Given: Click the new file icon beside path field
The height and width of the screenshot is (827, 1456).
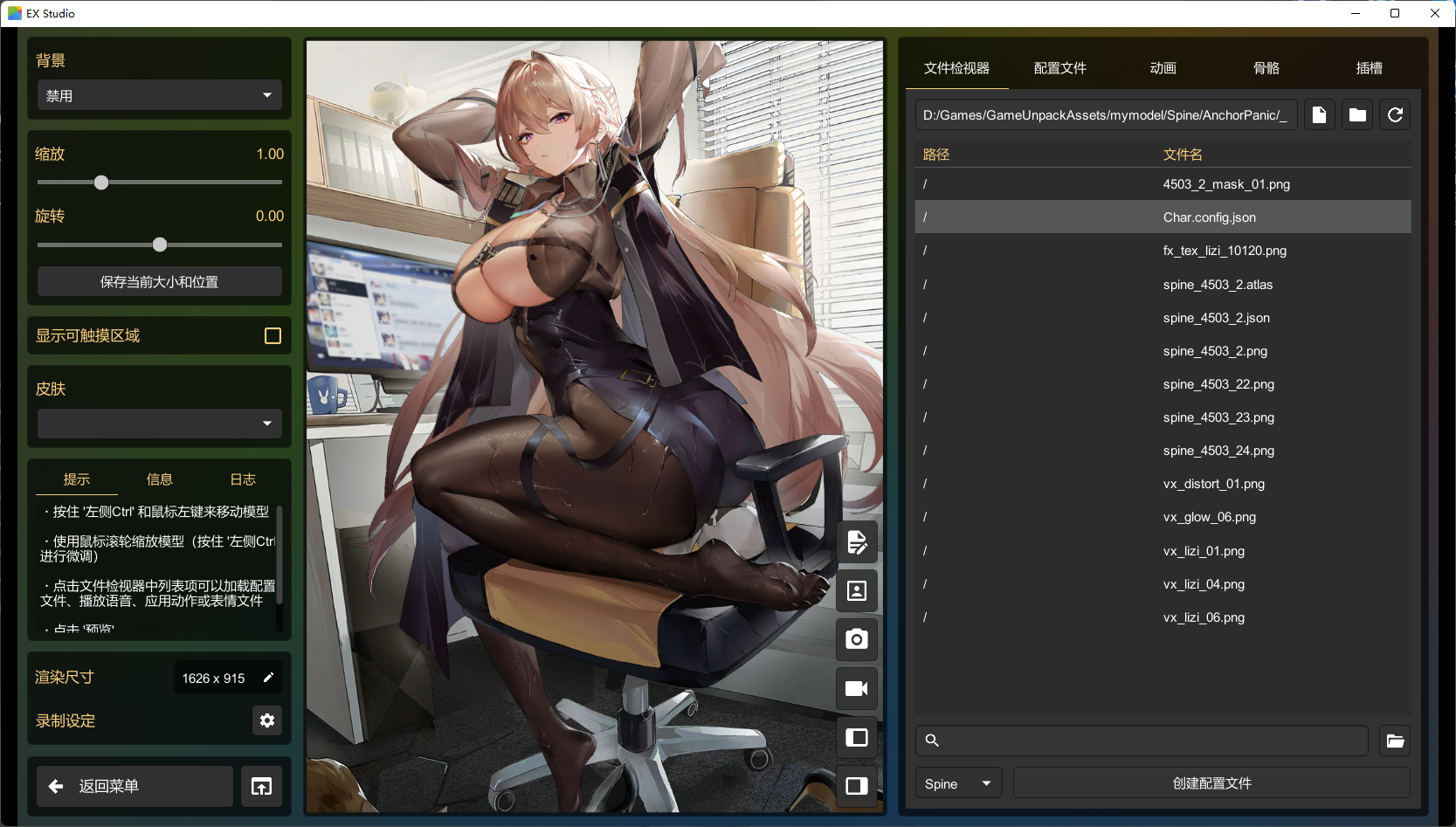Looking at the screenshot, I should point(1319,115).
